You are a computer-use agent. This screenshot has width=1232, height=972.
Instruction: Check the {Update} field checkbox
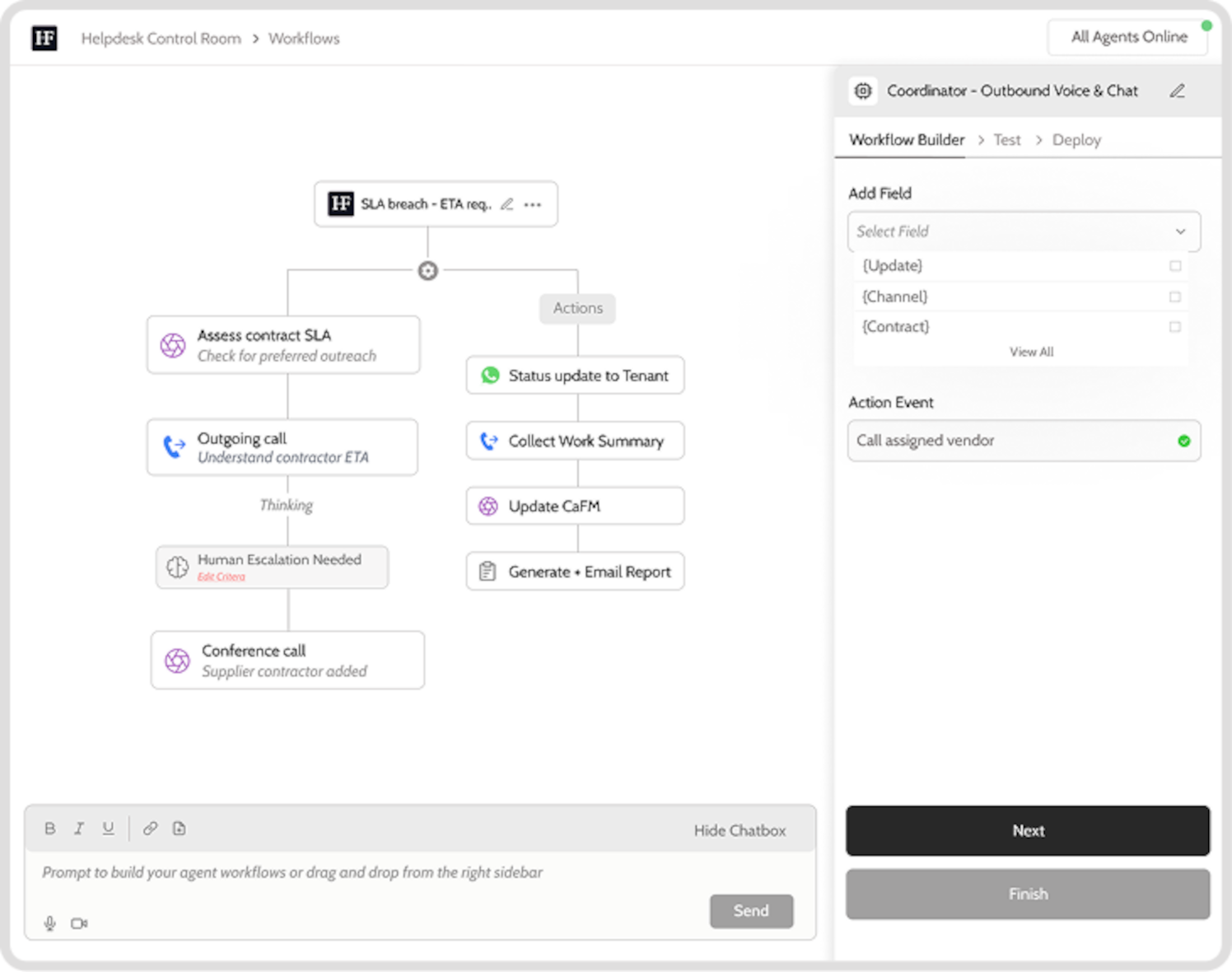(1176, 266)
